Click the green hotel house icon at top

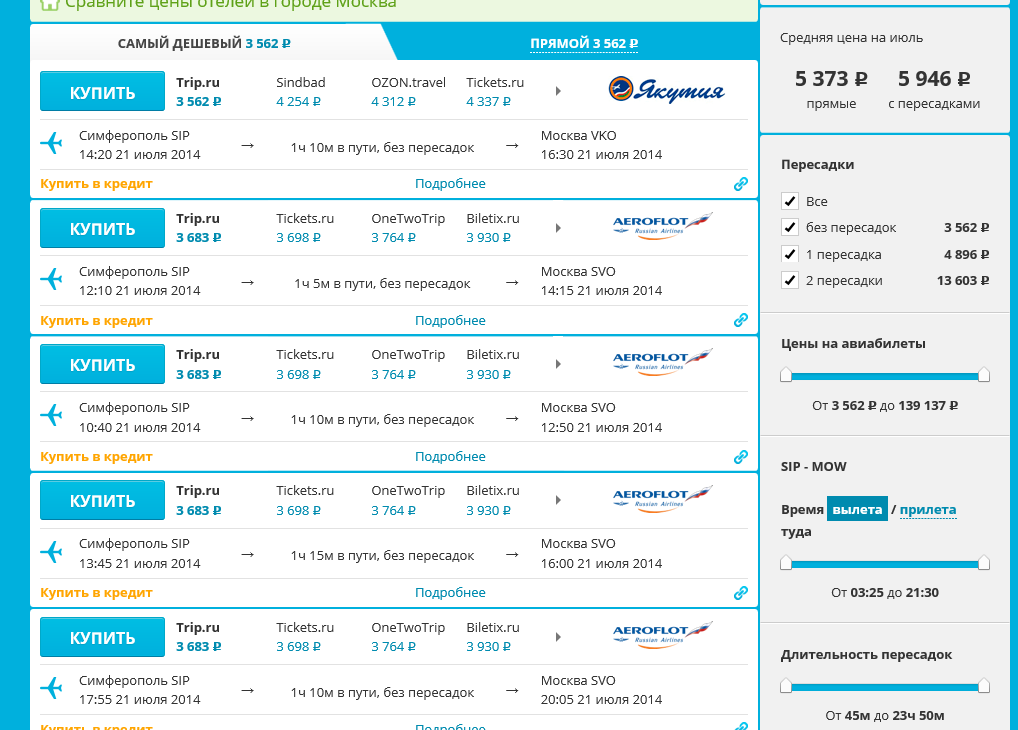[49, 4]
